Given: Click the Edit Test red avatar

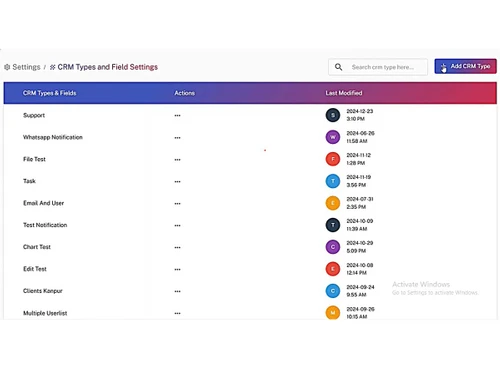Looking at the screenshot, I should point(333,269).
